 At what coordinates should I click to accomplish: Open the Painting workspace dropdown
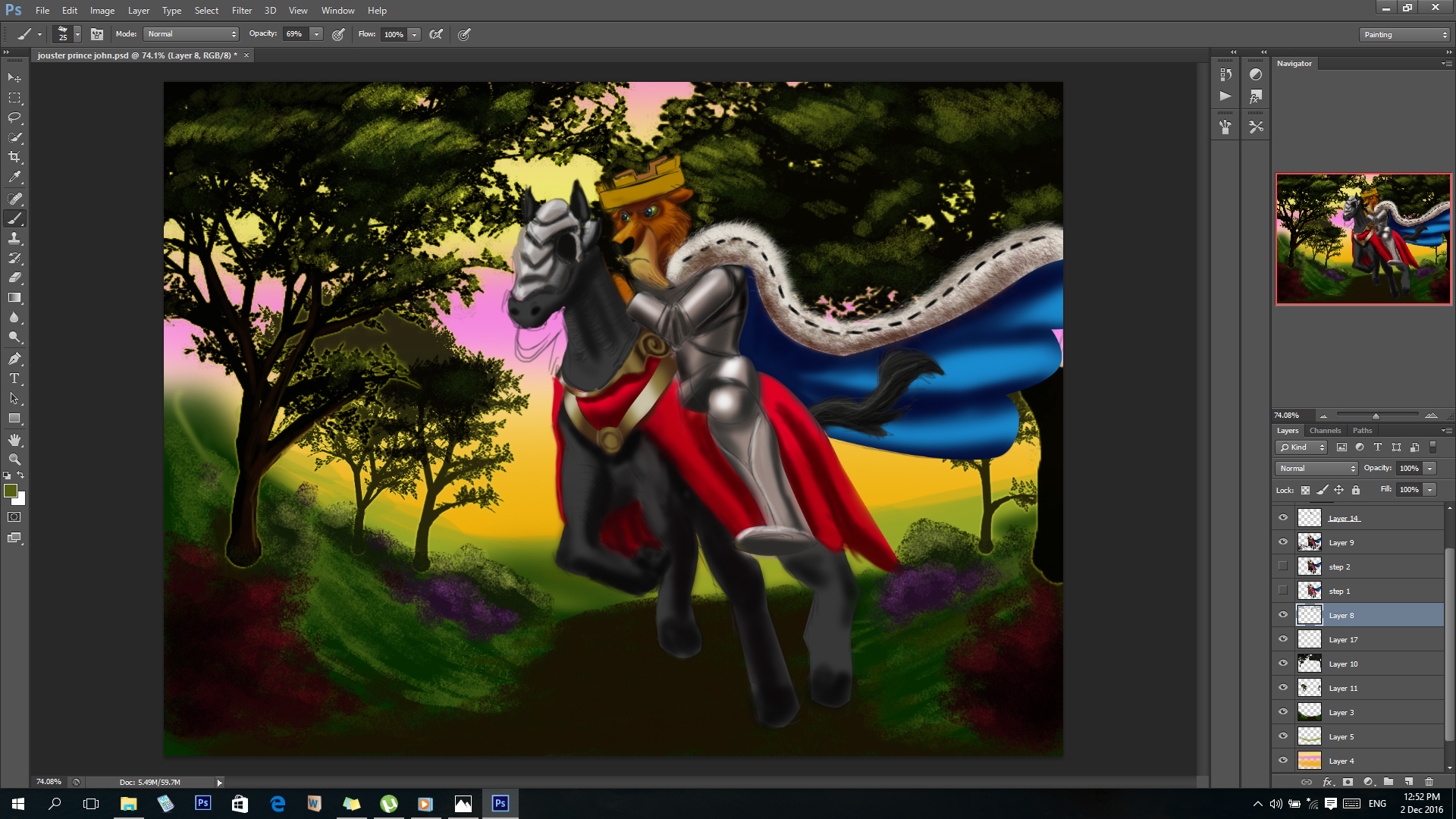pyautogui.click(x=1404, y=35)
